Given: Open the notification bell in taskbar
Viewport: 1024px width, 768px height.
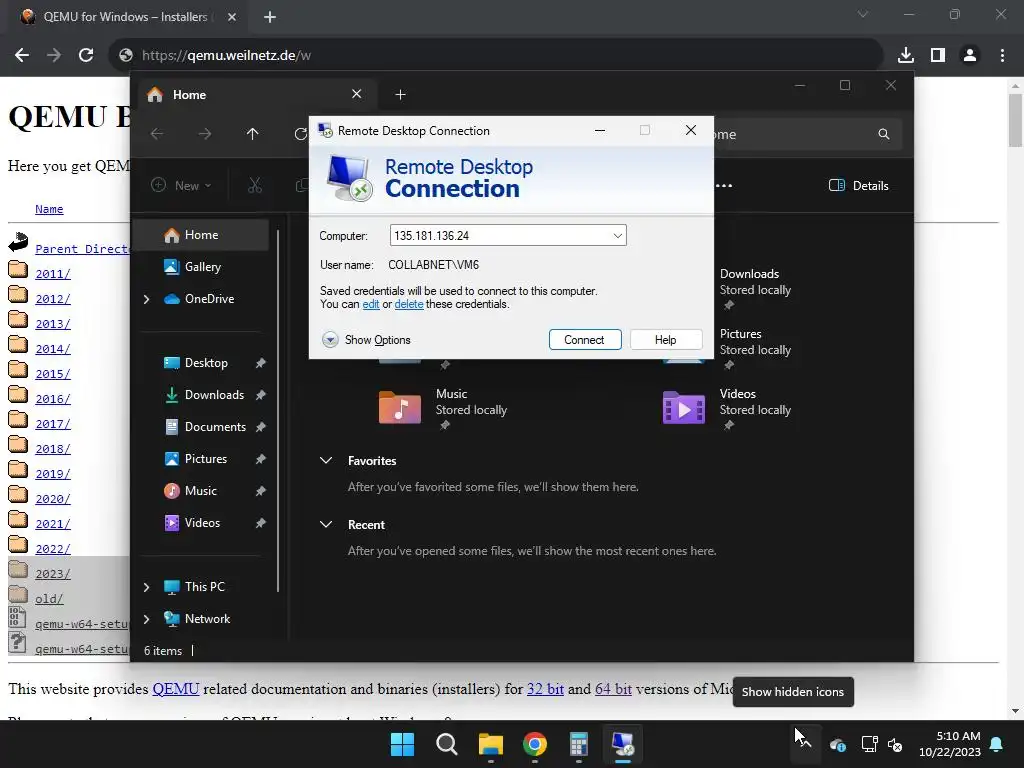Looking at the screenshot, I should pyautogui.click(x=997, y=744).
